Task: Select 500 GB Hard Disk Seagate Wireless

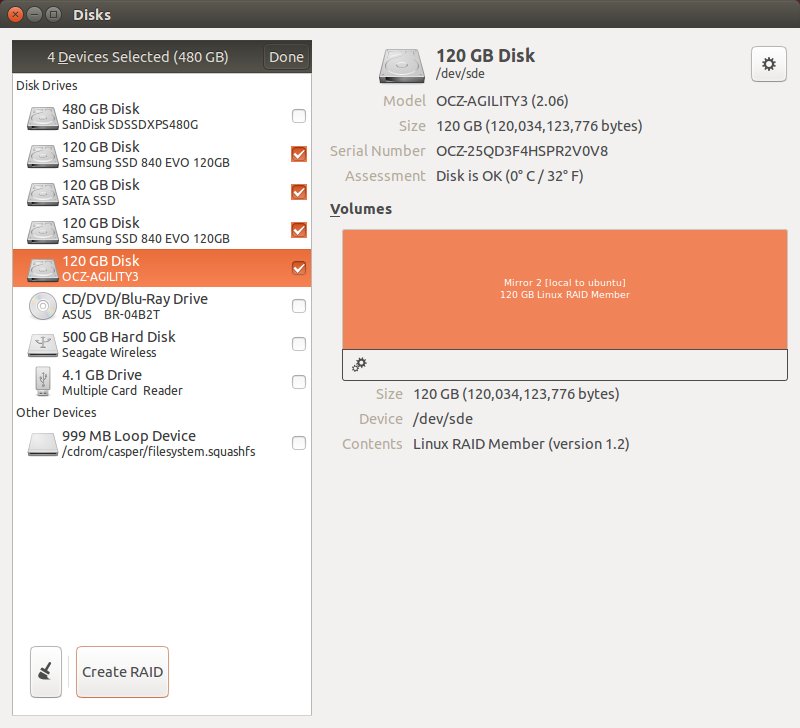Action: [162, 344]
